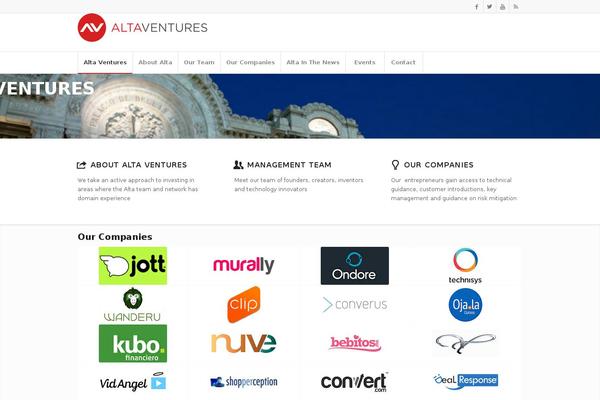Open the Facebook social icon

tap(476, 7)
